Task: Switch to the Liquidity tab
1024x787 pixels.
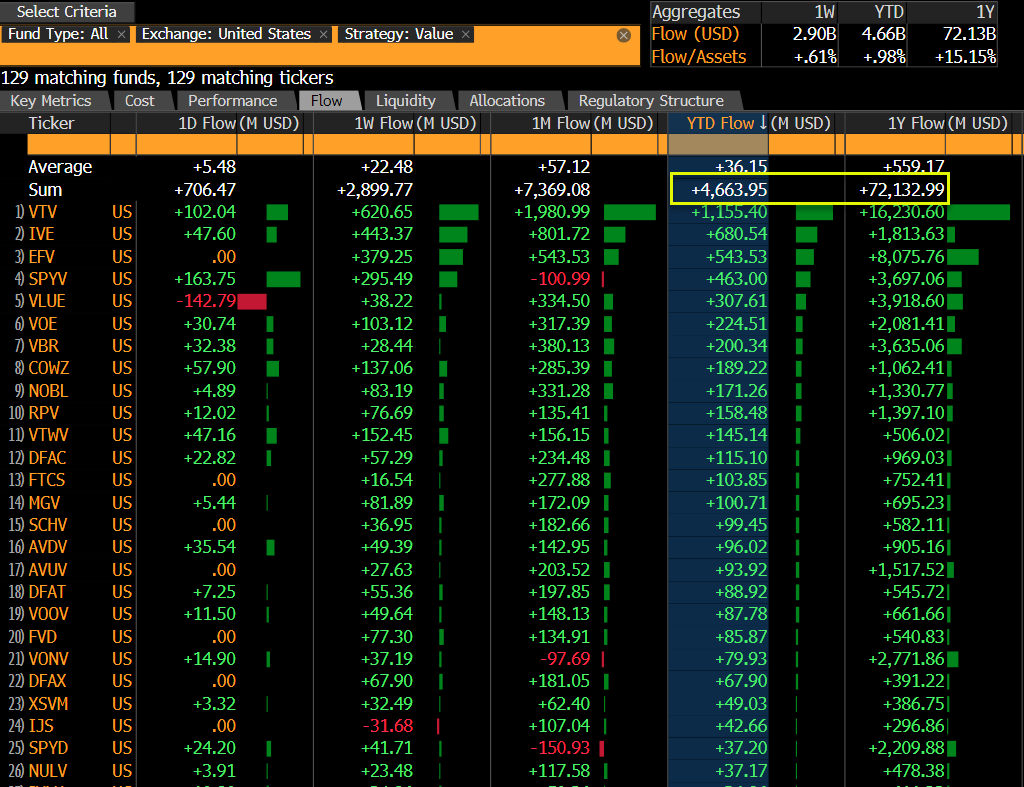Action: pos(406,101)
